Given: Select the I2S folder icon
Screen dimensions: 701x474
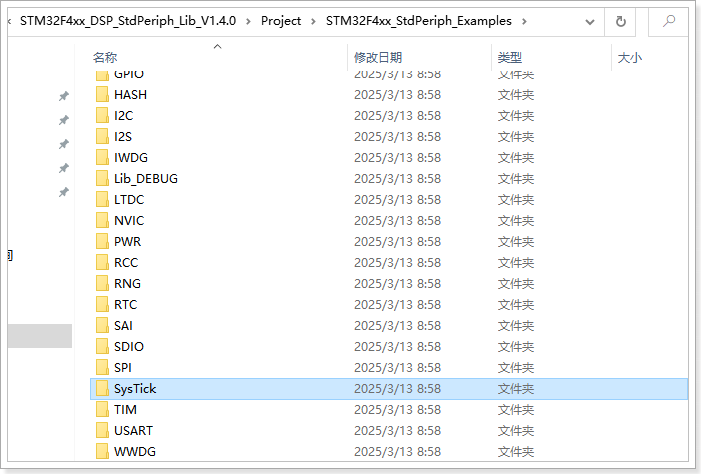Looking at the screenshot, I should point(102,136).
